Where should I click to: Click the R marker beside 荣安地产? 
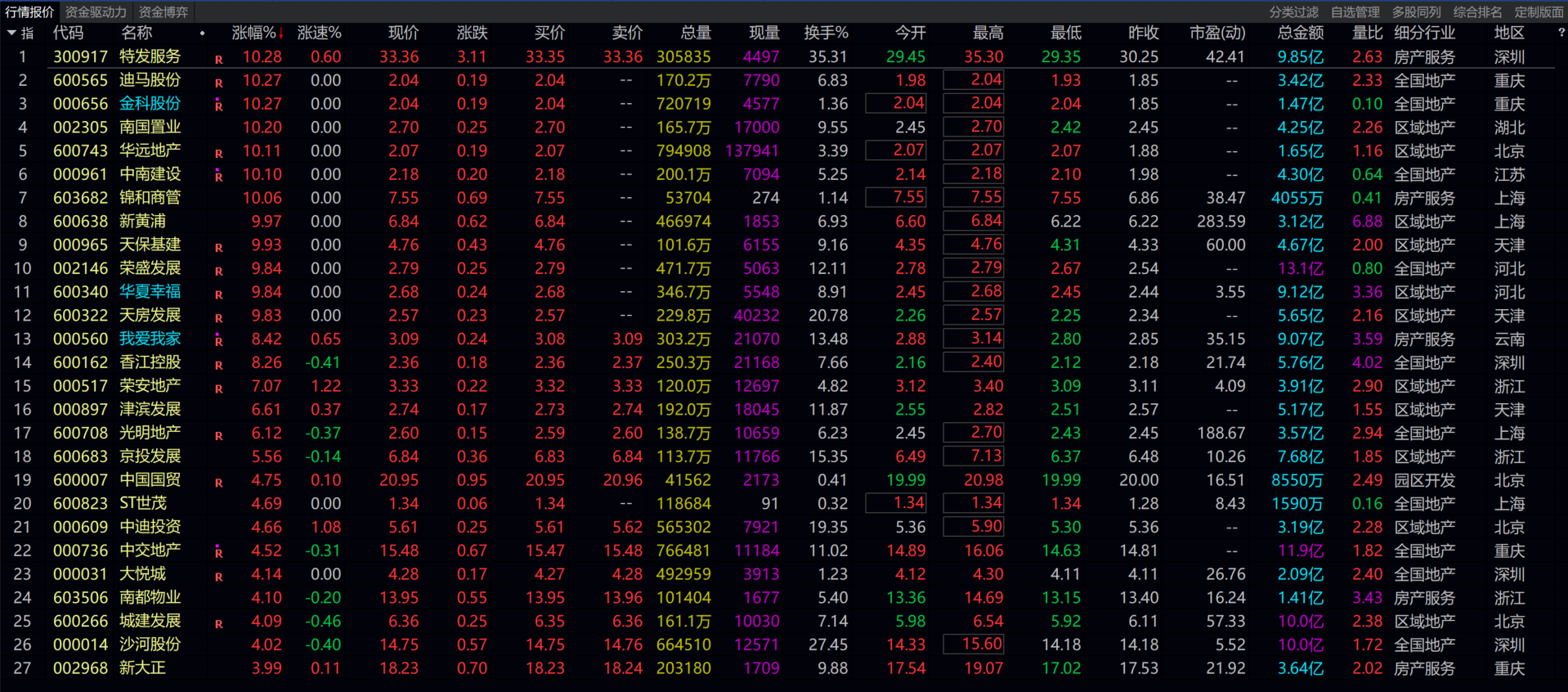pos(218,389)
